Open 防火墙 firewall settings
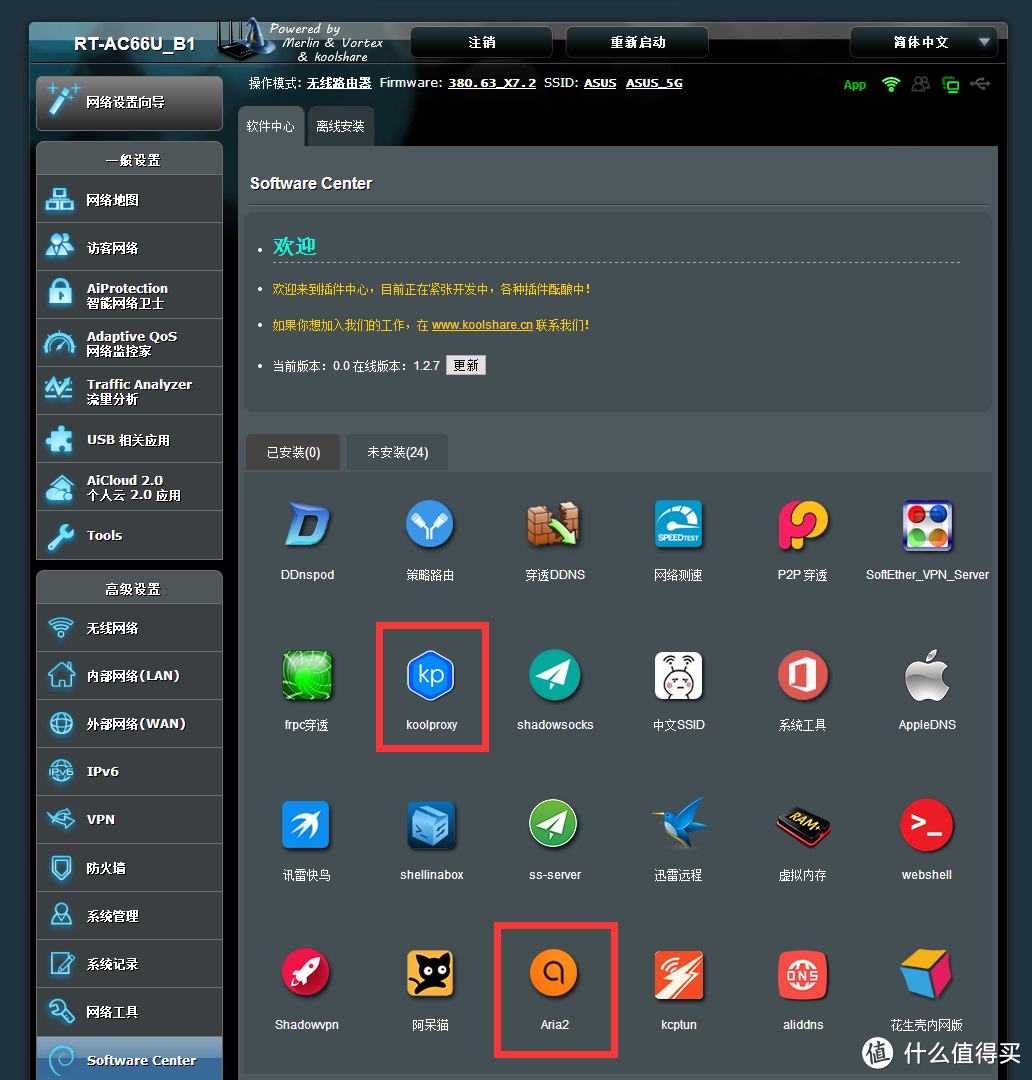Viewport: 1032px width, 1080px height. tap(130, 868)
